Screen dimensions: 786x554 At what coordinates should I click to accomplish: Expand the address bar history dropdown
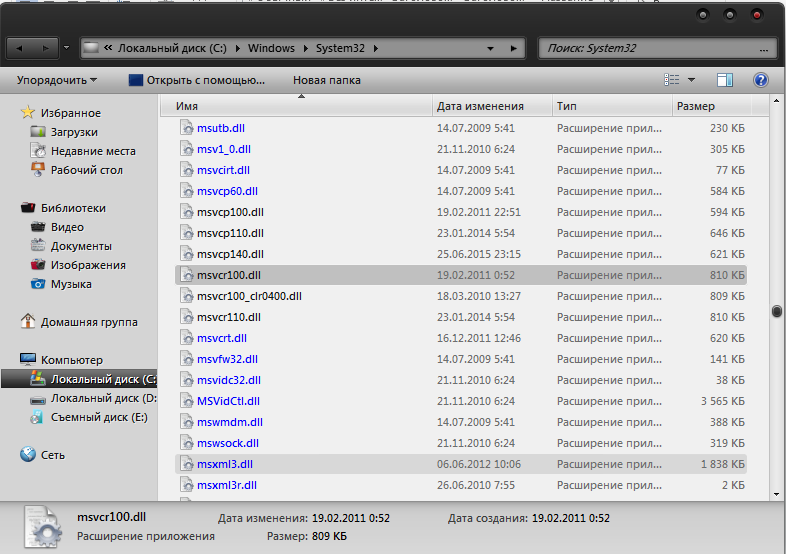(490, 49)
